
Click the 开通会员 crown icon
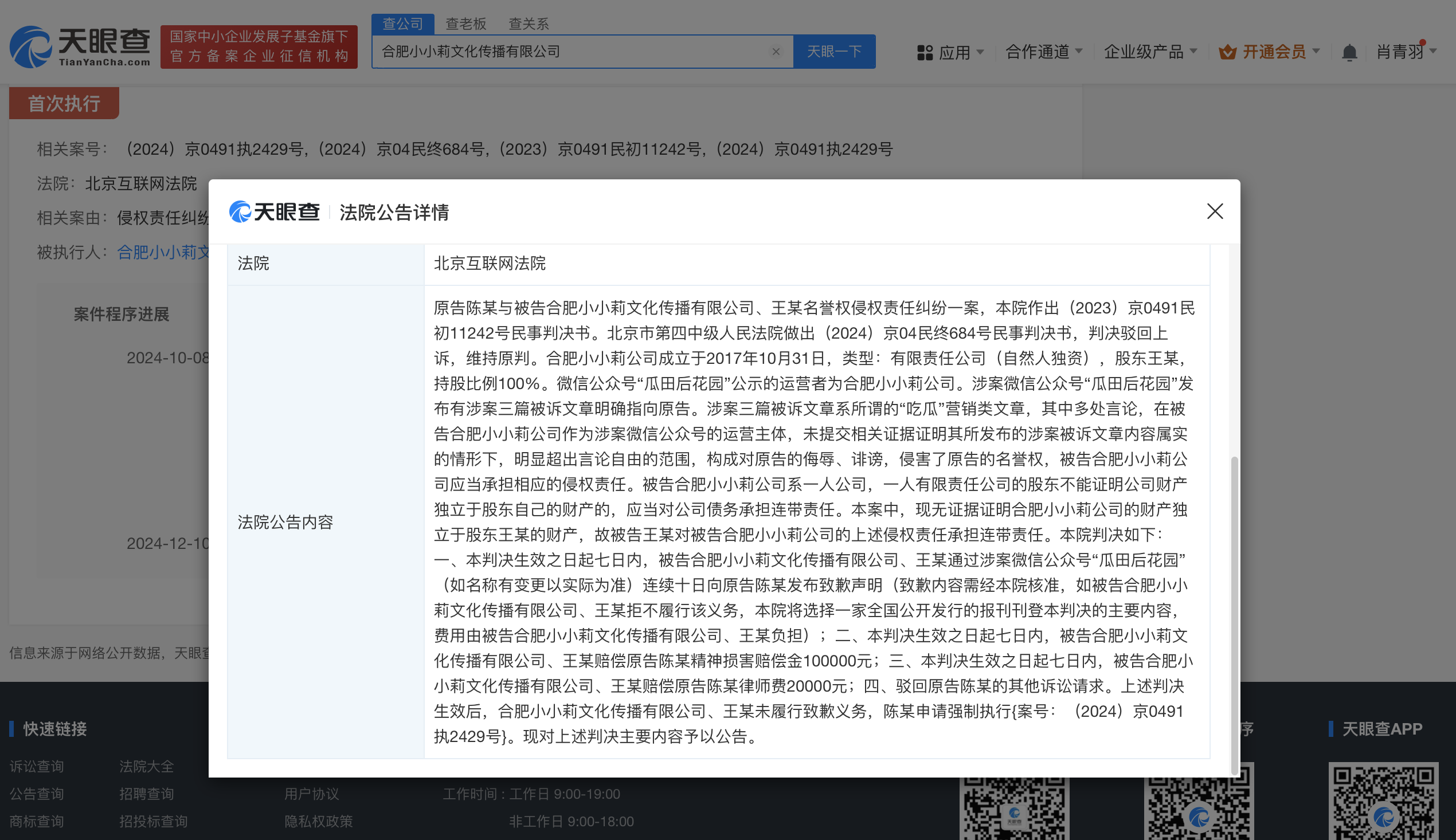click(x=1227, y=53)
